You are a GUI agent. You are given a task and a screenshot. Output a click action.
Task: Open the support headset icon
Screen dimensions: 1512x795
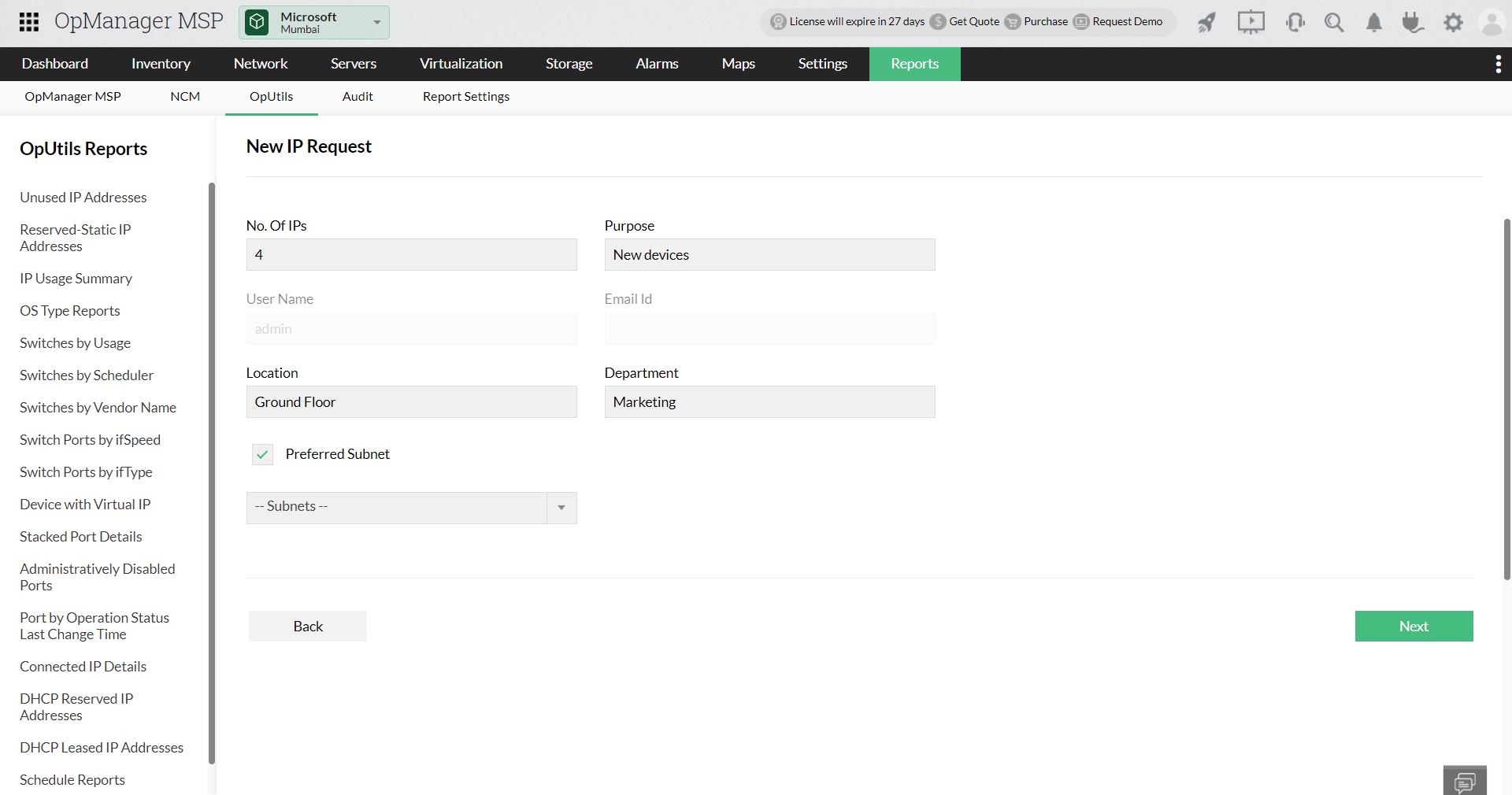point(1294,22)
